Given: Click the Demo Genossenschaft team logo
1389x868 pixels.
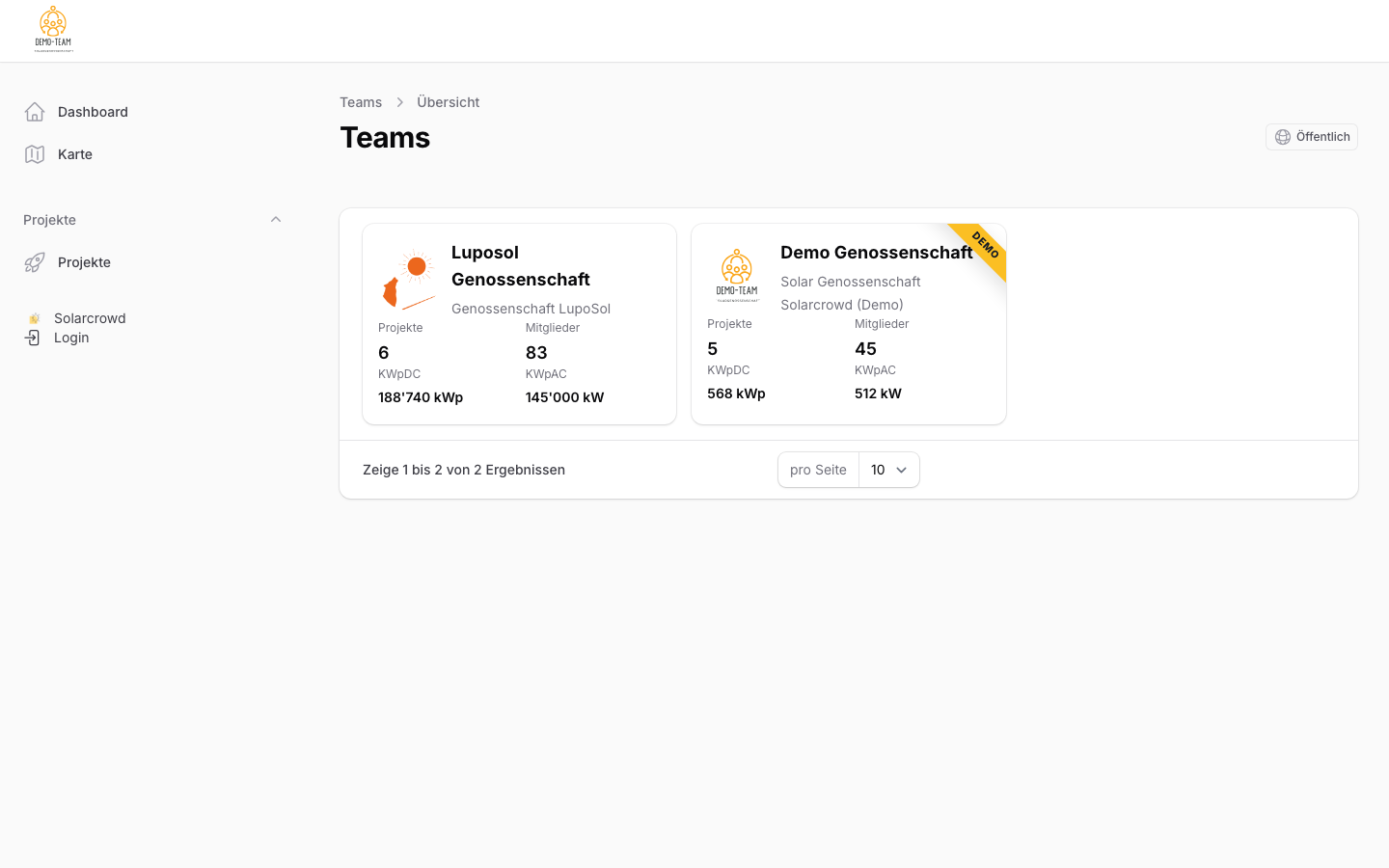Looking at the screenshot, I should coord(737,276).
